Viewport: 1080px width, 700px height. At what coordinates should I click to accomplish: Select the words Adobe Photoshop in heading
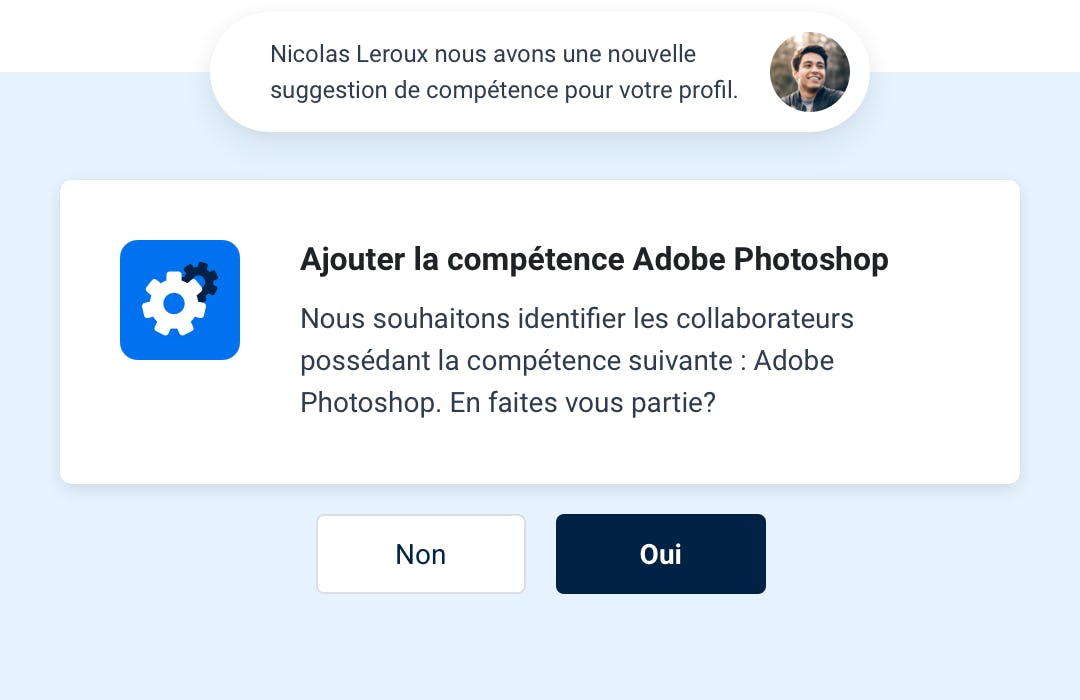click(760, 260)
